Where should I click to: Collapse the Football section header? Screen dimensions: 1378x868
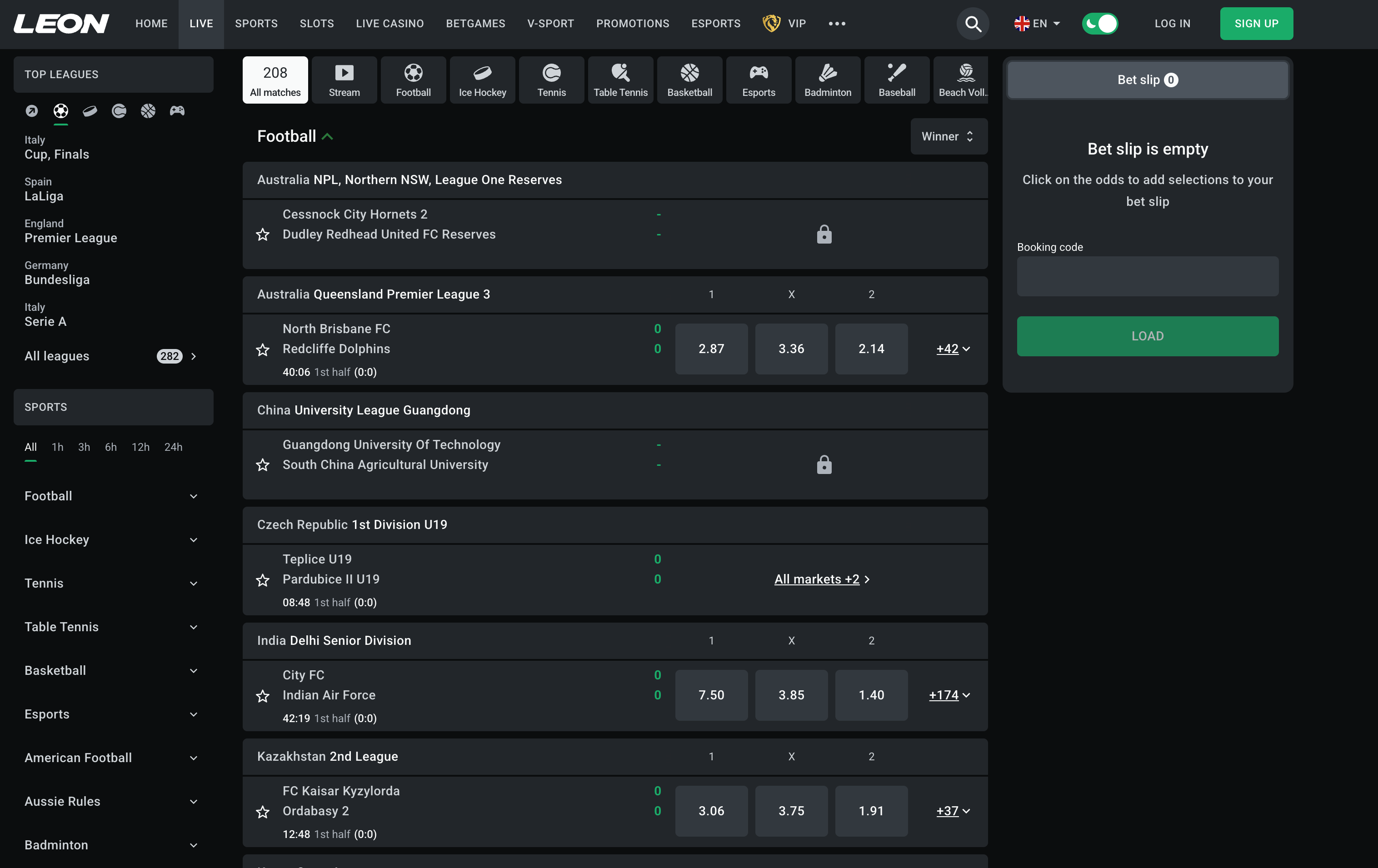tap(295, 136)
